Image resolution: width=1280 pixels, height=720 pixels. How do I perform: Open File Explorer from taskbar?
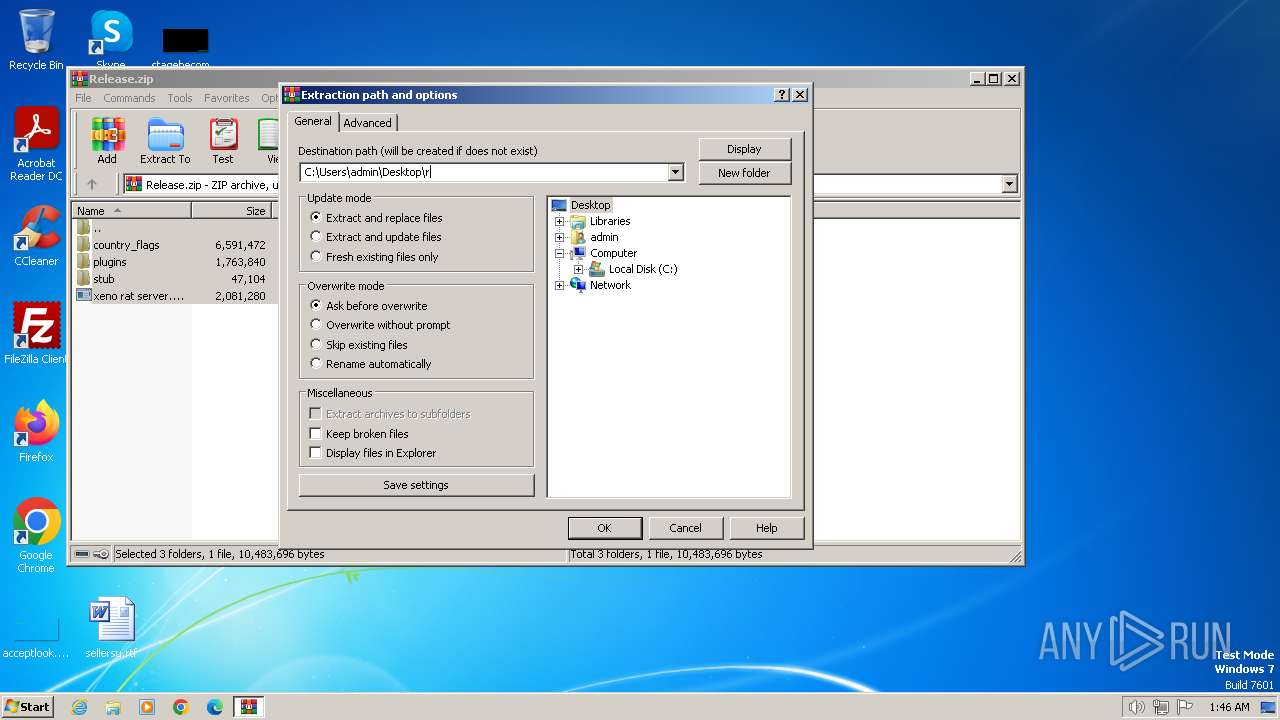tap(113, 707)
